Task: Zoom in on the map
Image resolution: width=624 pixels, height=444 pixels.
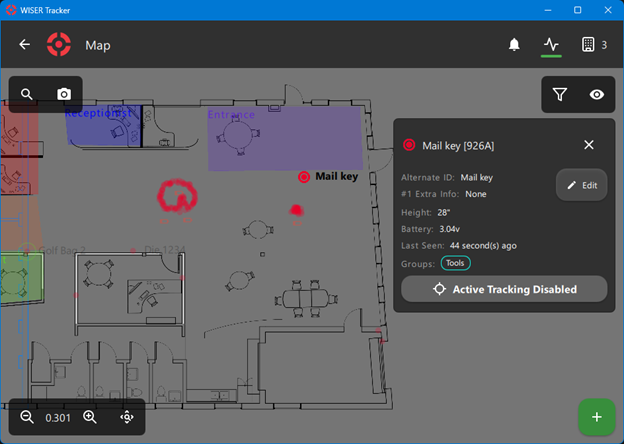Action: pyautogui.click(x=90, y=417)
